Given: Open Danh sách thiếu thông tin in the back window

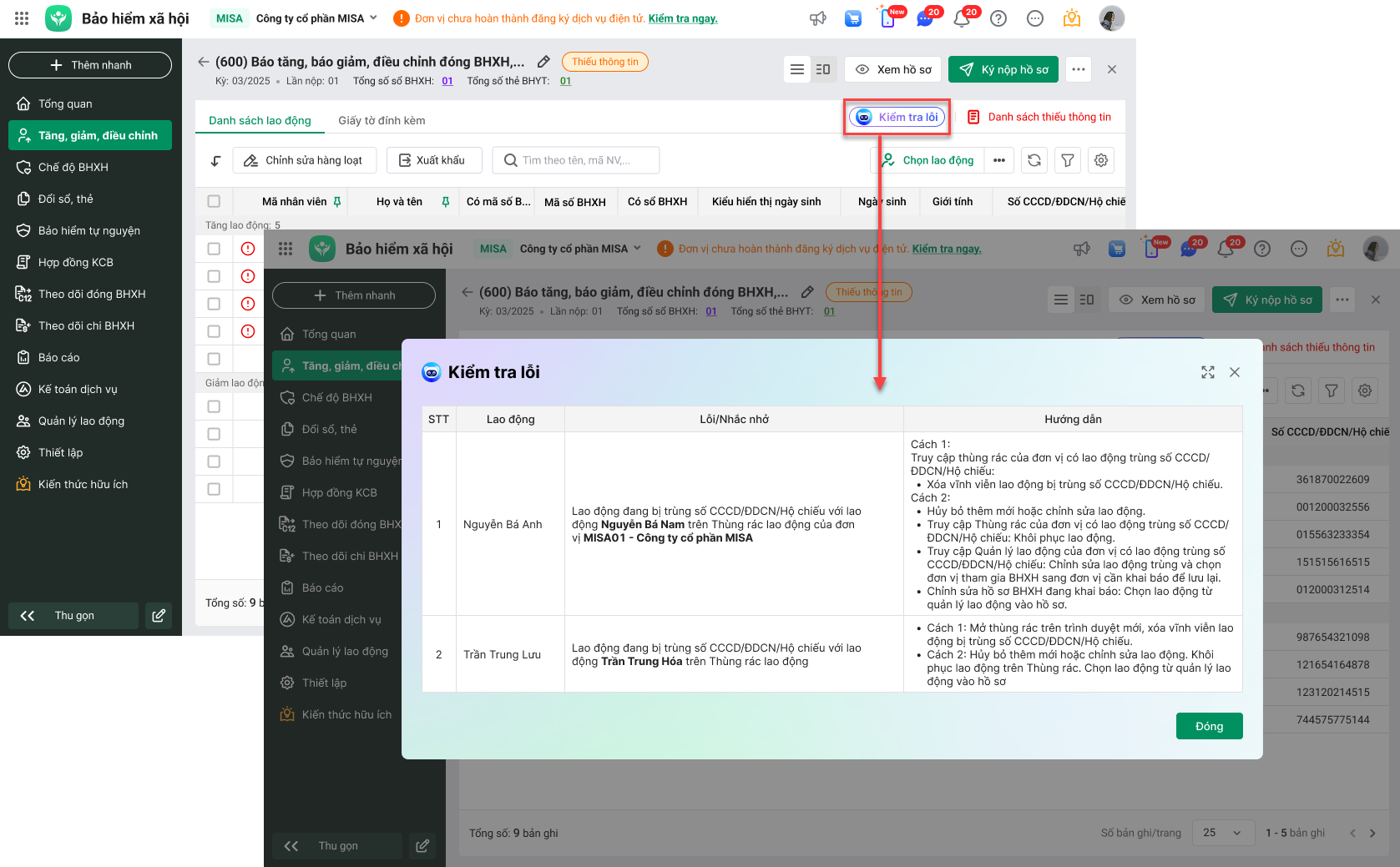Looking at the screenshot, I should pos(1039,117).
